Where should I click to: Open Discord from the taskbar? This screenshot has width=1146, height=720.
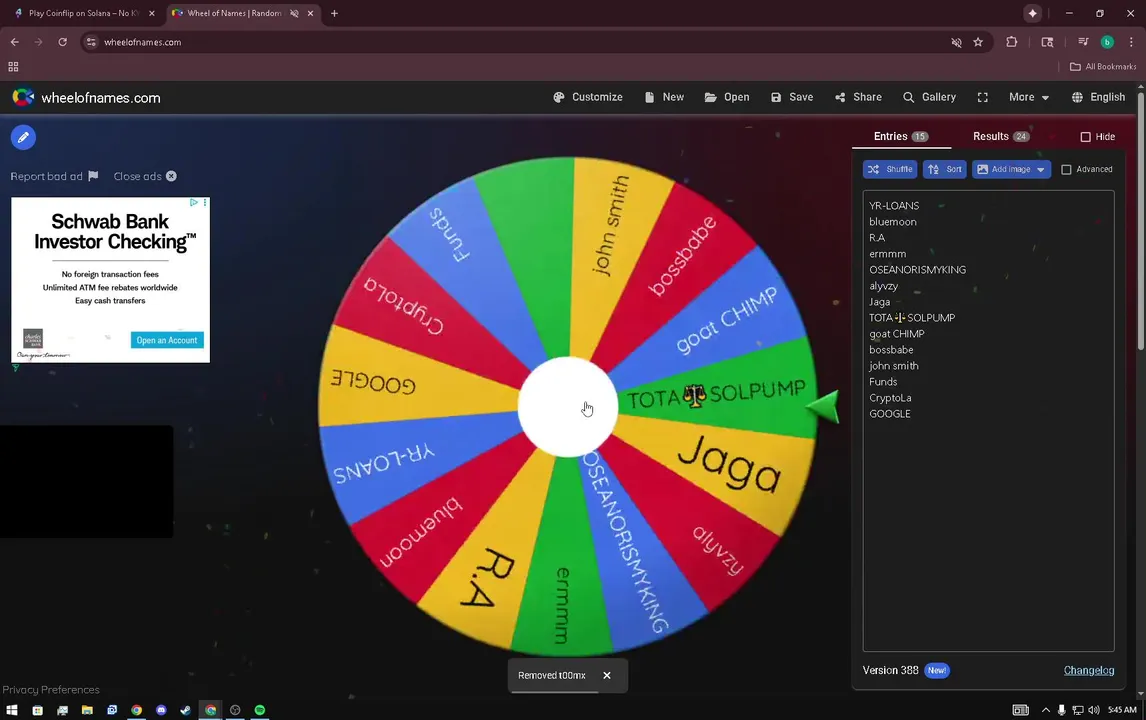click(161, 710)
